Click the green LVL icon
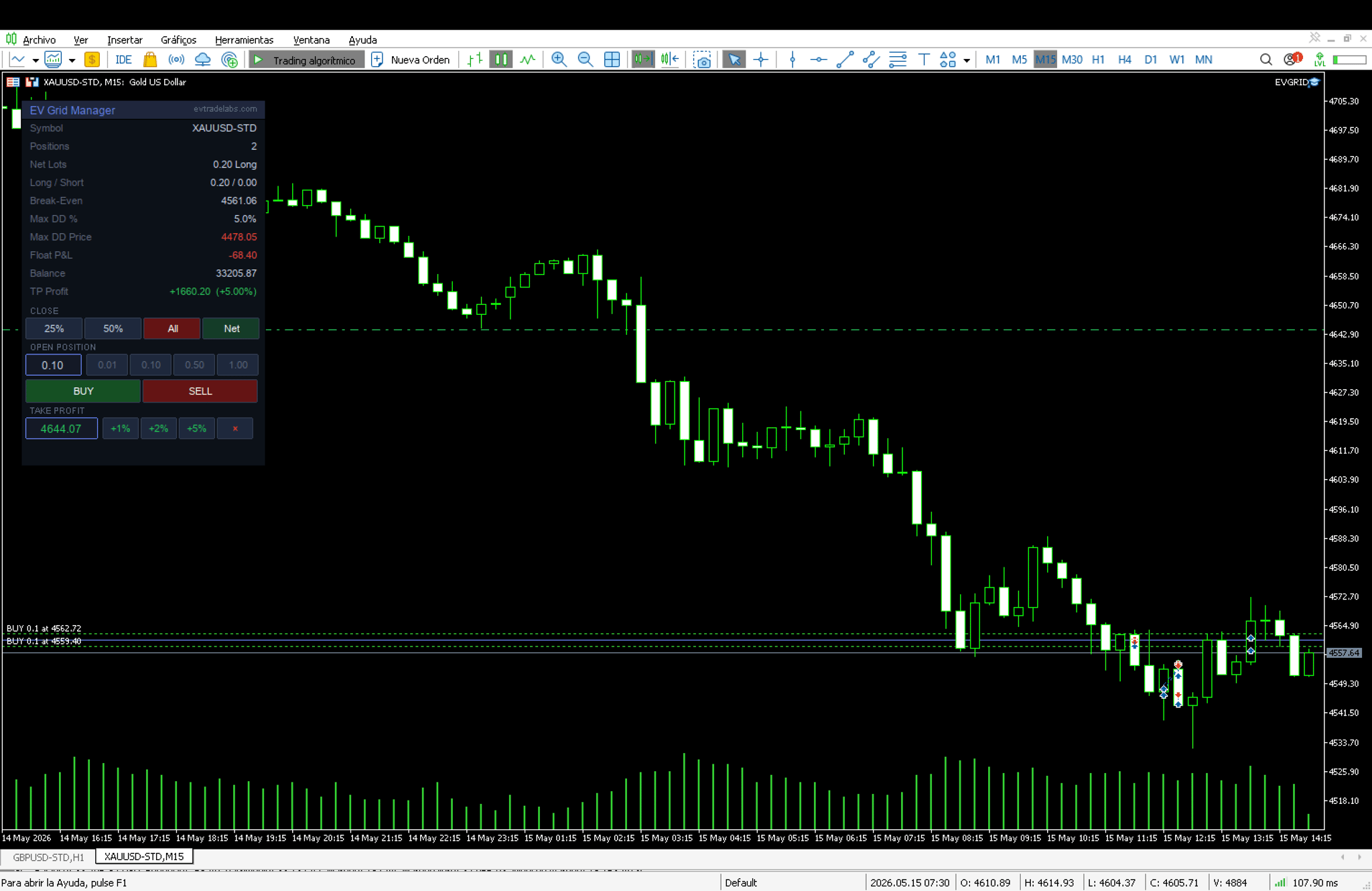Screen dimensions: 1372x891 (x=1319, y=60)
